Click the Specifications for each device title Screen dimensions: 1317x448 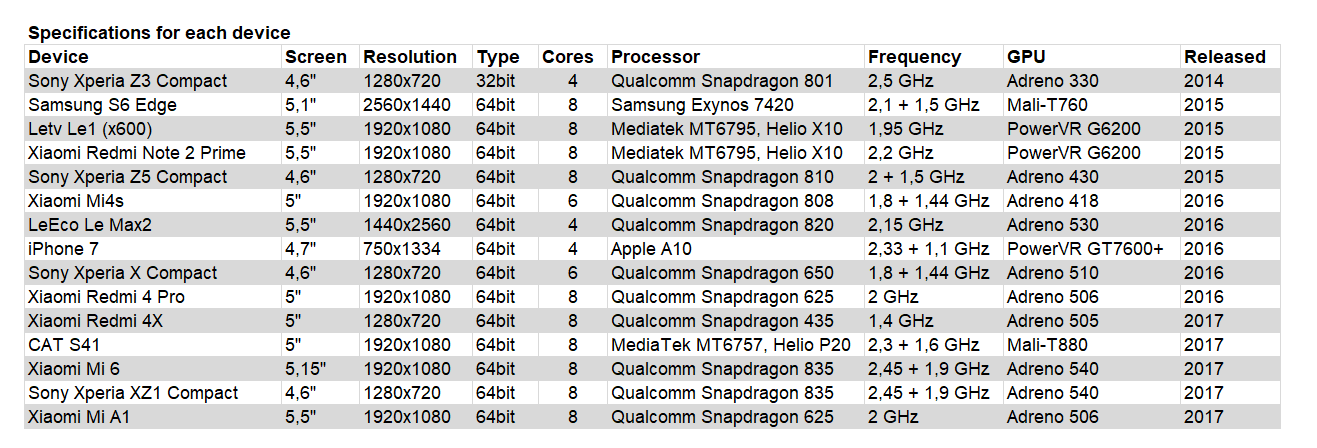(x=159, y=33)
